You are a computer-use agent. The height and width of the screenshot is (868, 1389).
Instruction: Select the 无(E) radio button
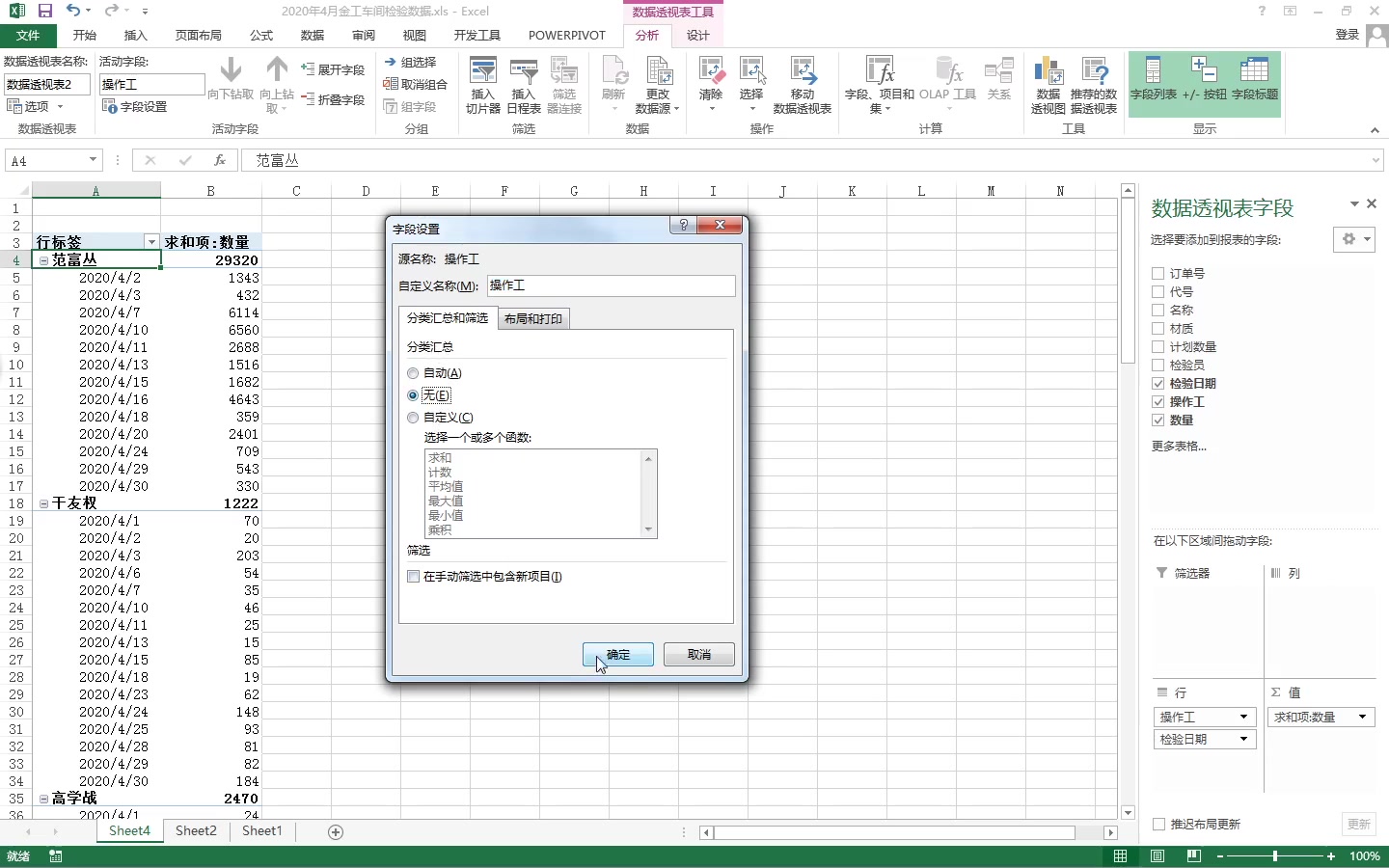coord(413,395)
